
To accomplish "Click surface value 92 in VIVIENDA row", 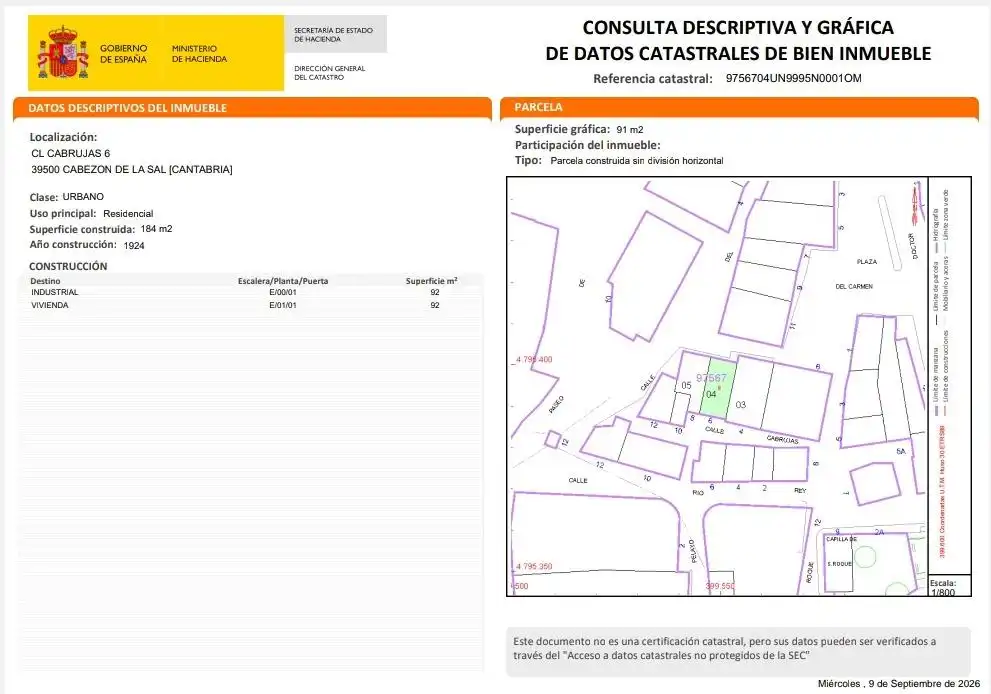I will click(x=435, y=305).
